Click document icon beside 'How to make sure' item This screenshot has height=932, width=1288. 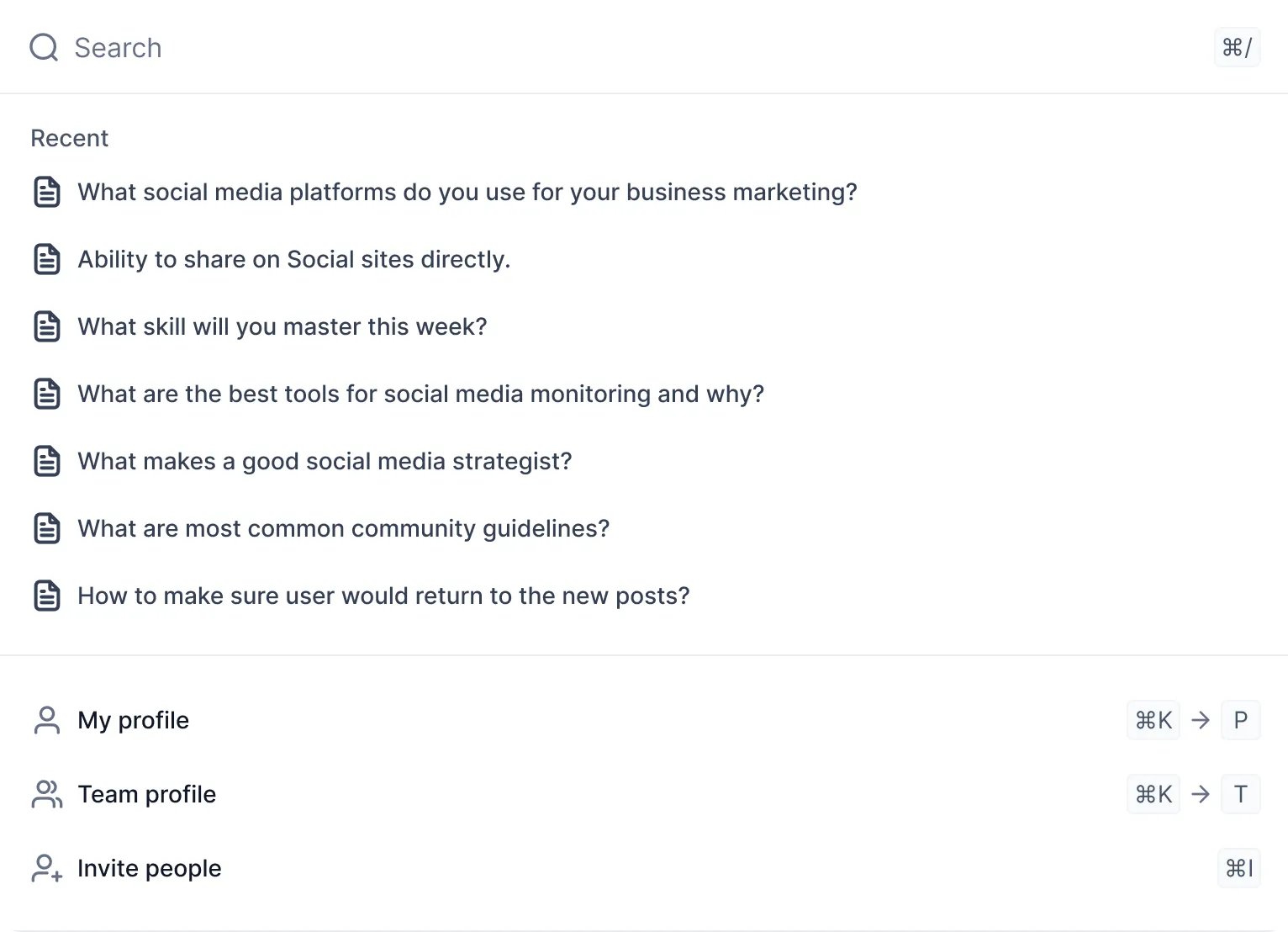[47, 596]
